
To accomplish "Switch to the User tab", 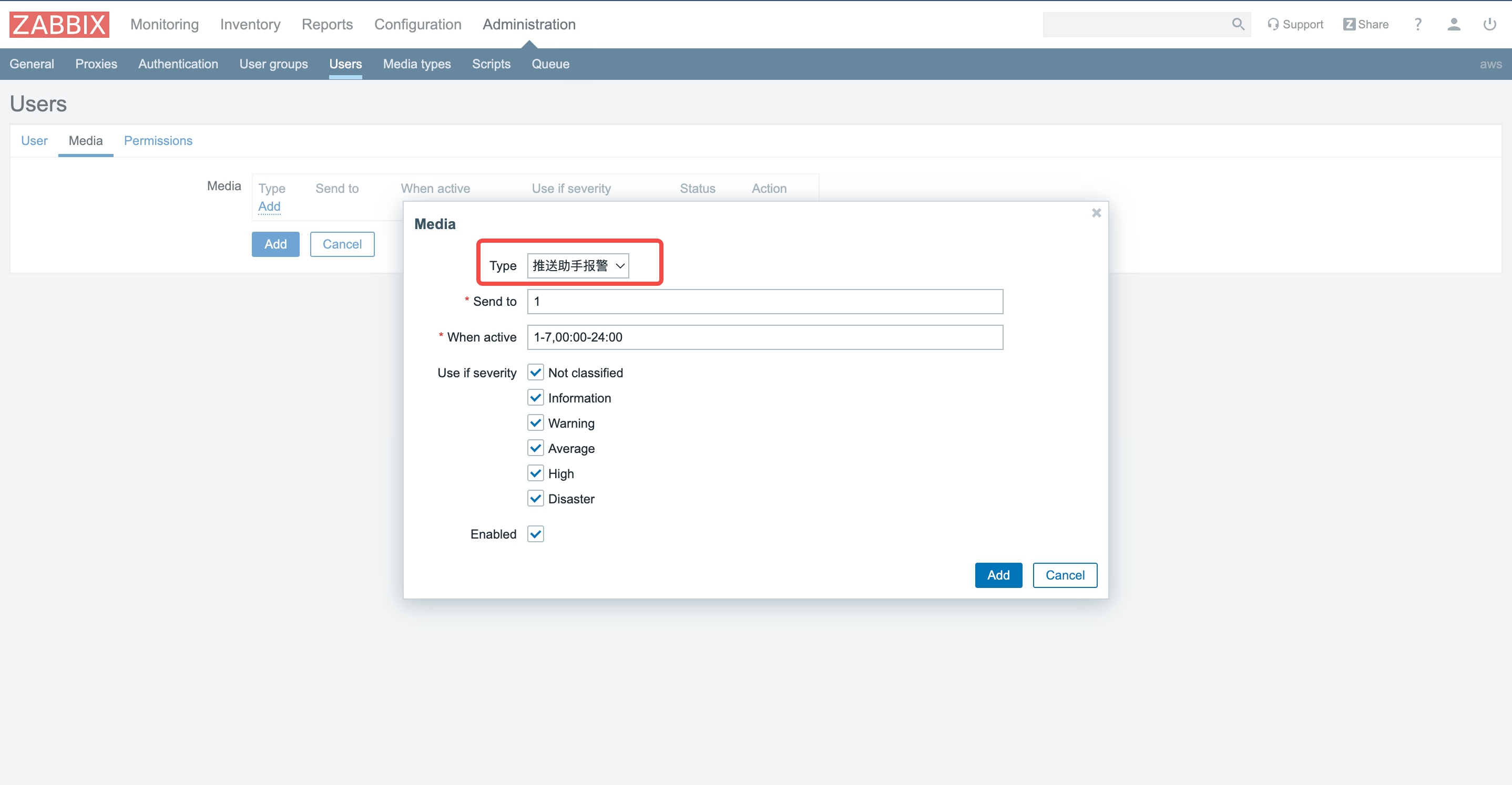I will 34,141.
